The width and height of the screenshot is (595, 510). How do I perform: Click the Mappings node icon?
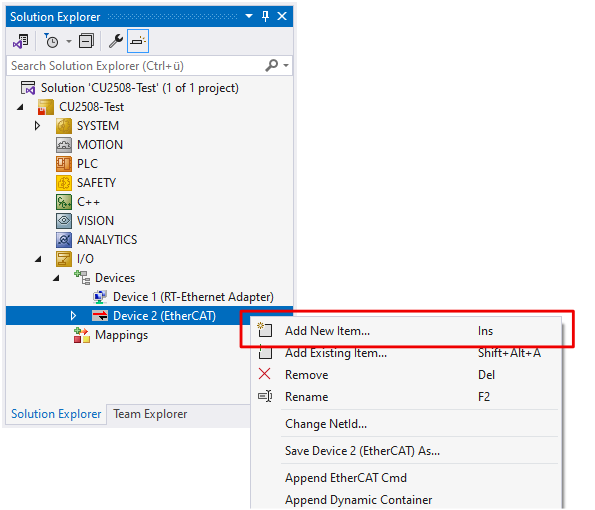point(82,335)
